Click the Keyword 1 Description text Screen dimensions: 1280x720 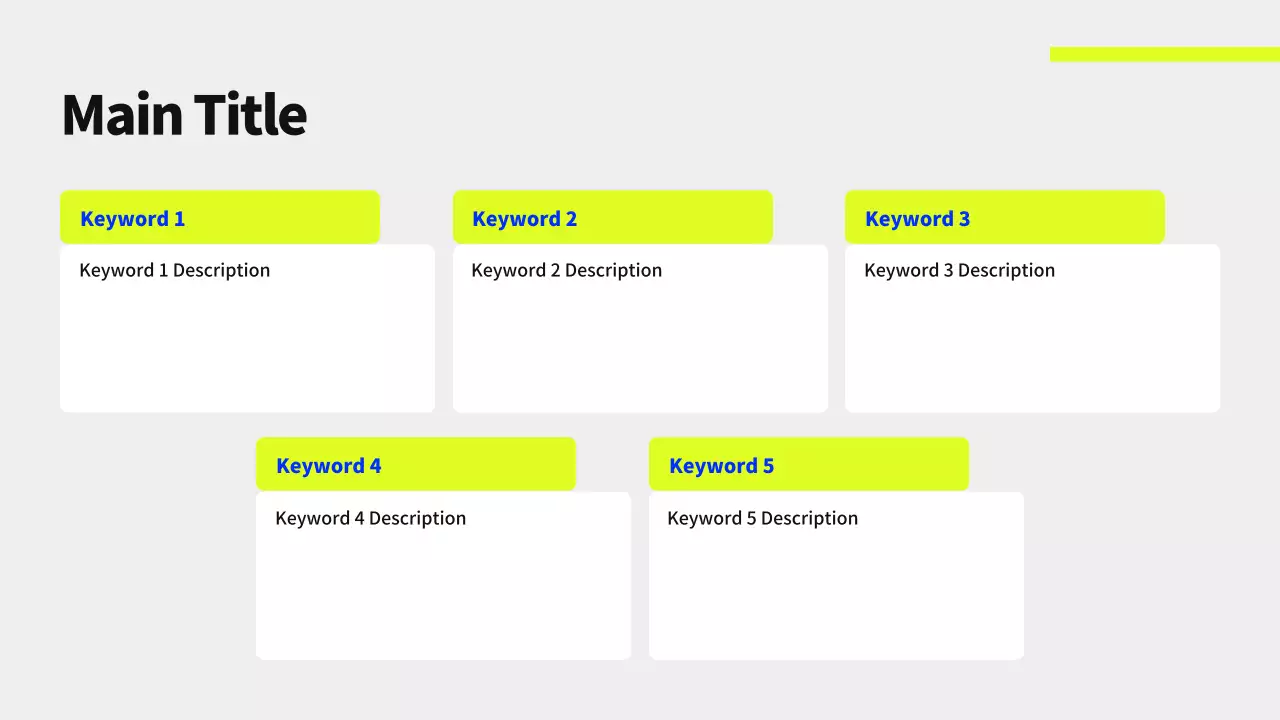(x=174, y=271)
